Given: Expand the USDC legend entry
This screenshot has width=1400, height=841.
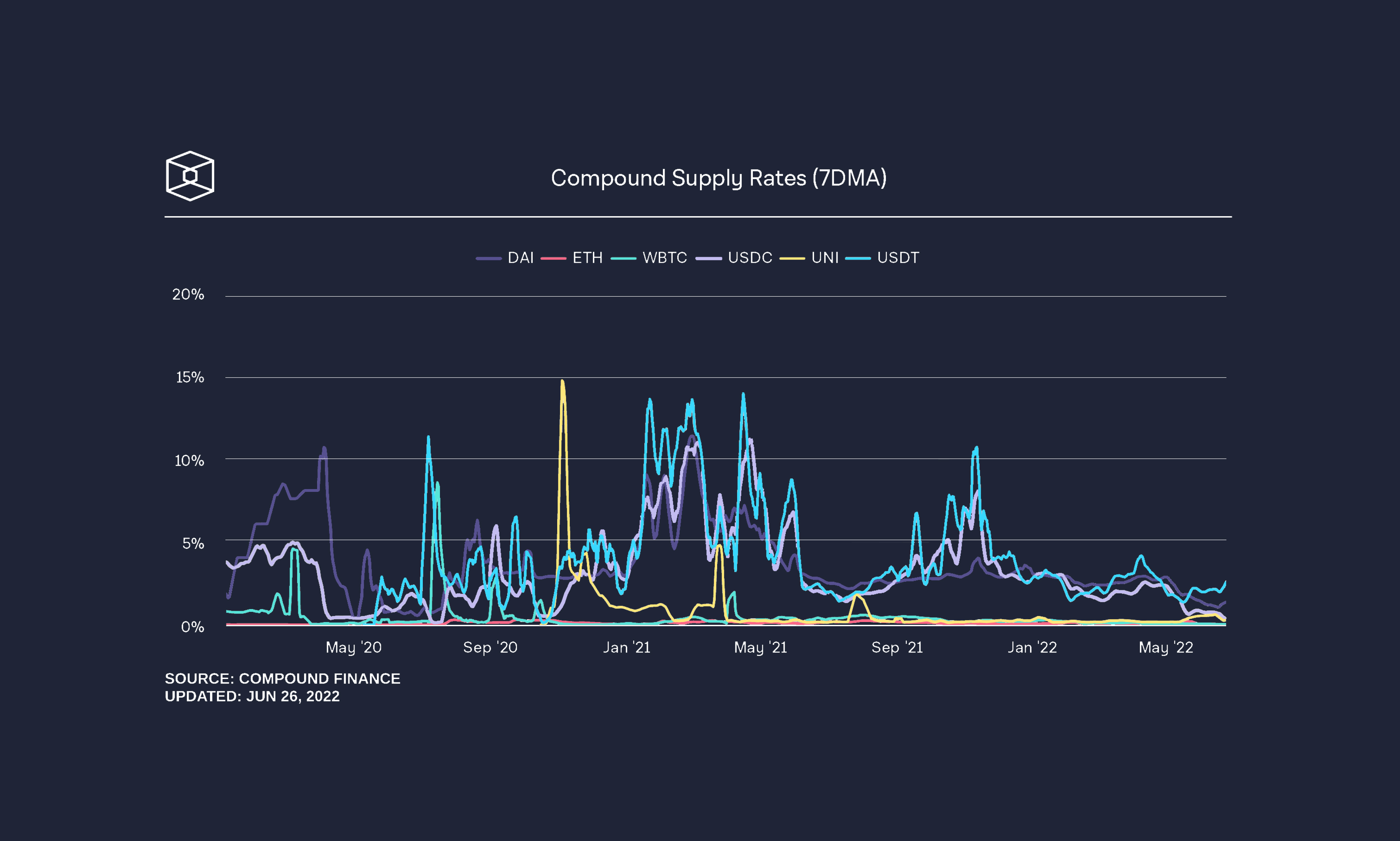Looking at the screenshot, I should pos(751,258).
